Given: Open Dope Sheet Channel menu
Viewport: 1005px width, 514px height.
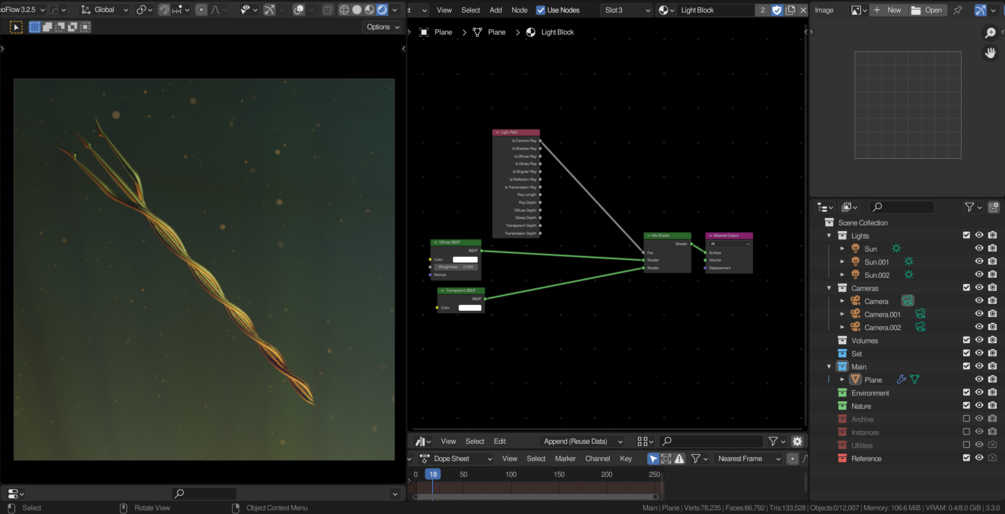Looking at the screenshot, I should pyautogui.click(x=597, y=458).
